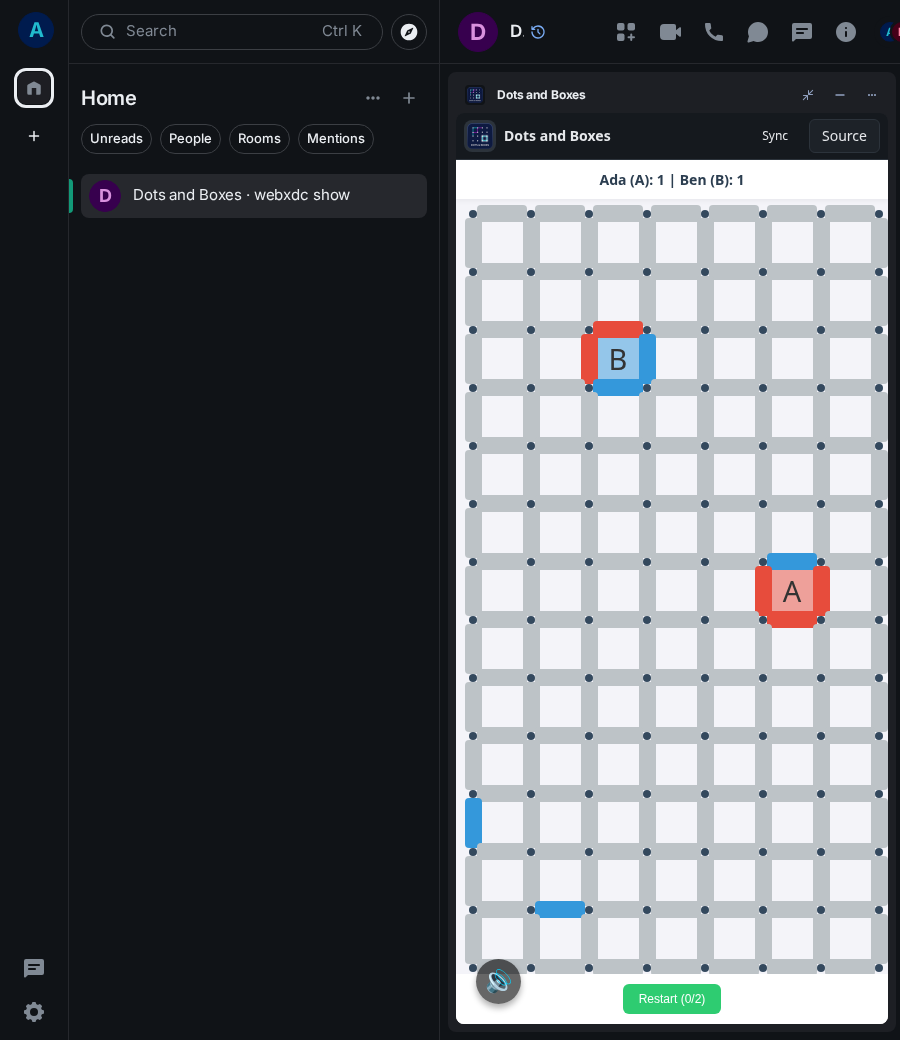
Task: Open Home options three-dot menu
Action: [x=373, y=98]
